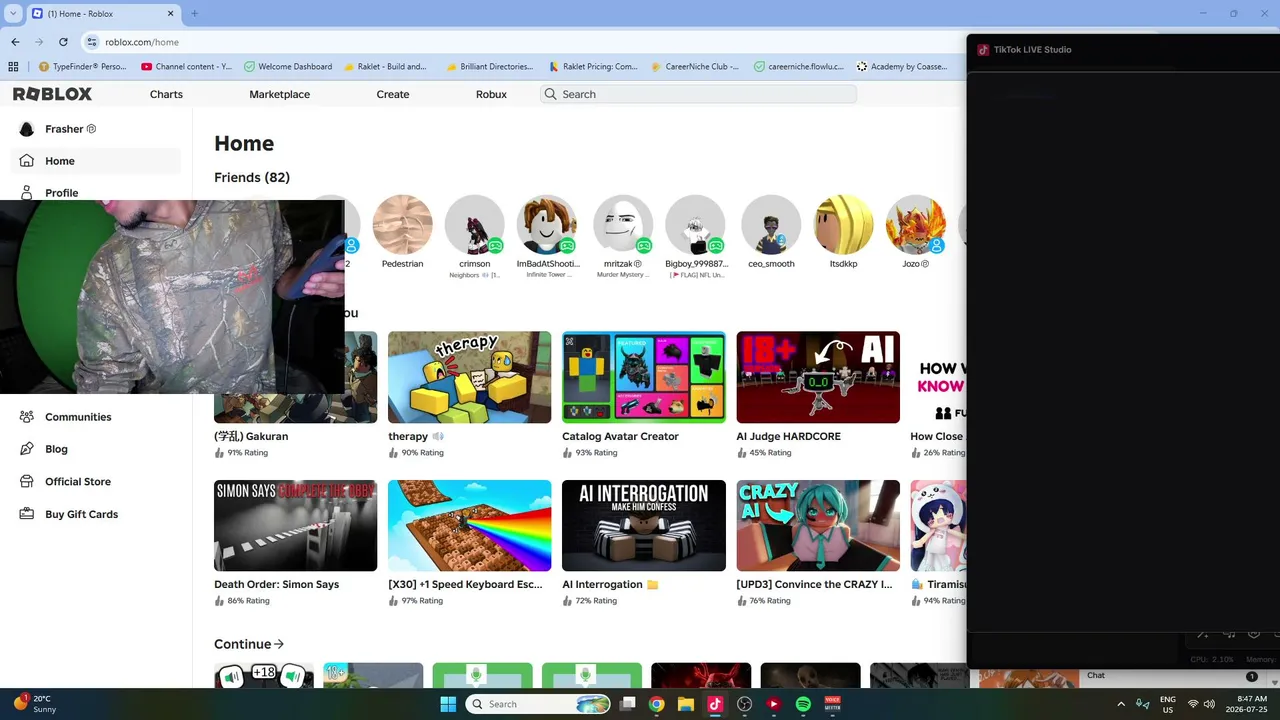Open the Academy by Coasse... bookmark

(x=902, y=67)
